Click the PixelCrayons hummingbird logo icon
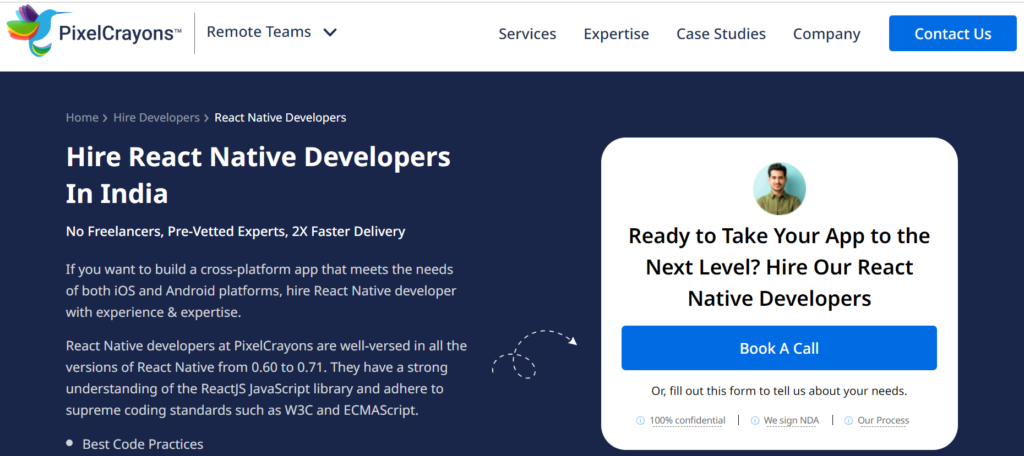The image size is (1024, 456). (x=30, y=33)
